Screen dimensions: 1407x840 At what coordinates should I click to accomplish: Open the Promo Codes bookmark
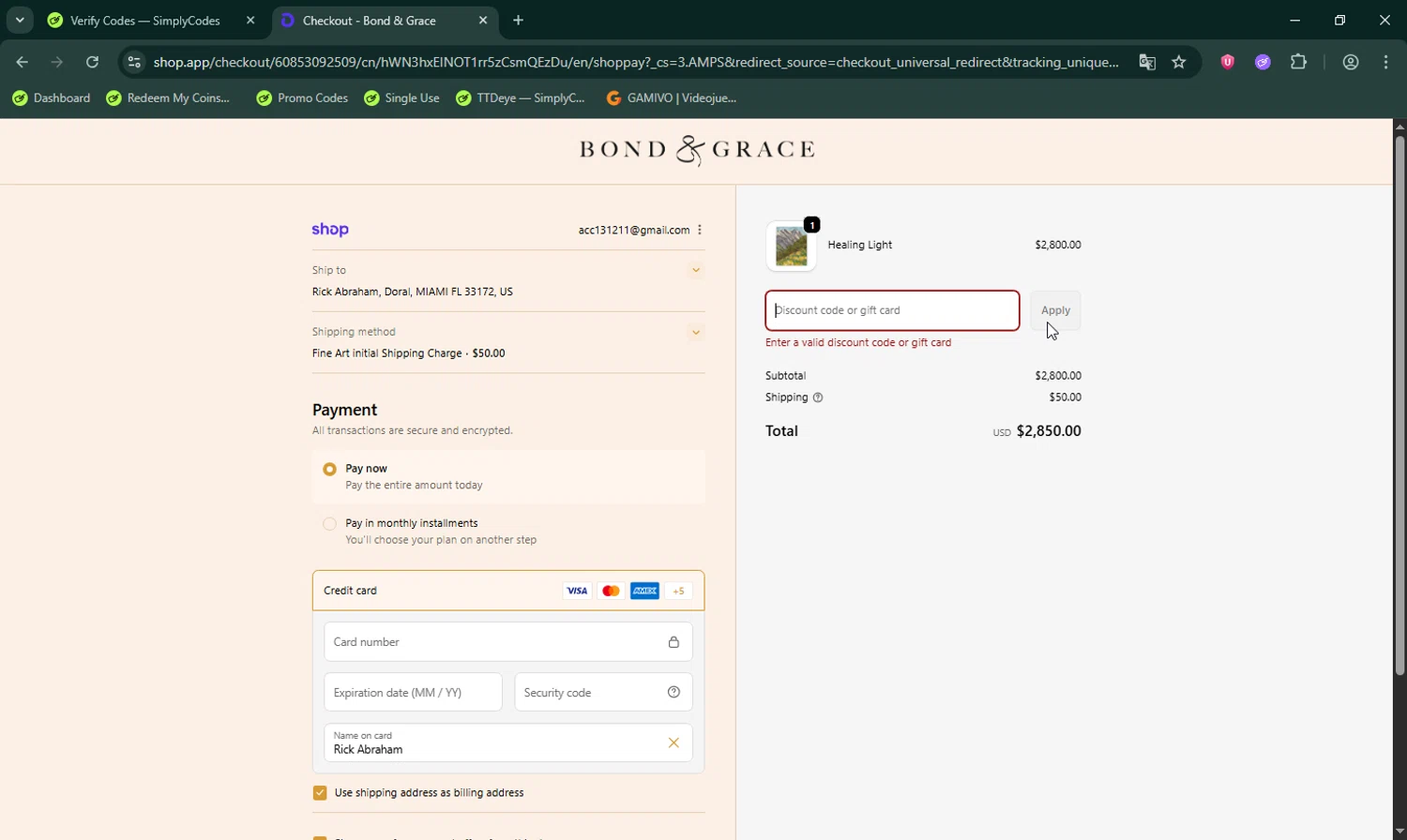(x=302, y=98)
